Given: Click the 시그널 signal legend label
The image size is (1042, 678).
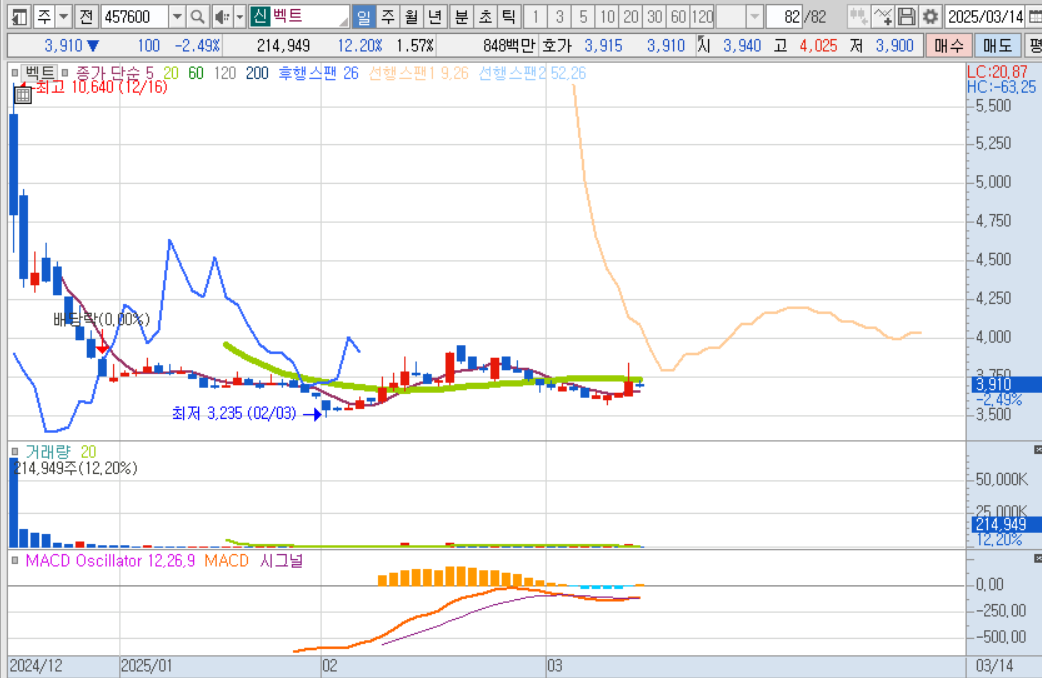Looking at the screenshot, I should pyautogui.click(x=281, y=561).
